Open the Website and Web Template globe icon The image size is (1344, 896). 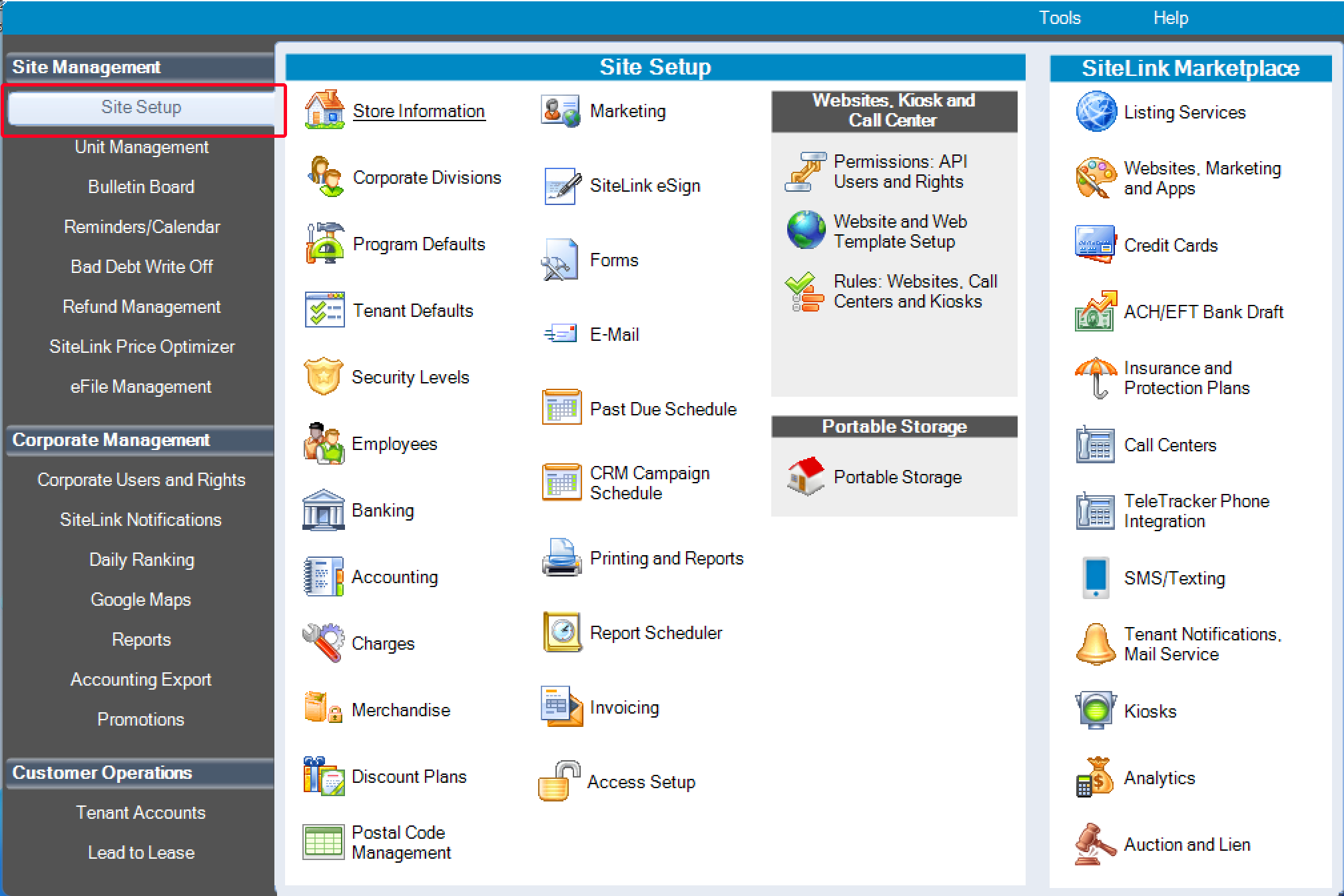pyautogui.click(x=806, y=230)
